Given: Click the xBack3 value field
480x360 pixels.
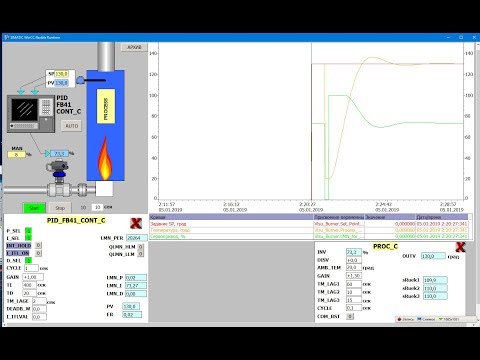Looking at the screenshot, I should click(435, 296).
